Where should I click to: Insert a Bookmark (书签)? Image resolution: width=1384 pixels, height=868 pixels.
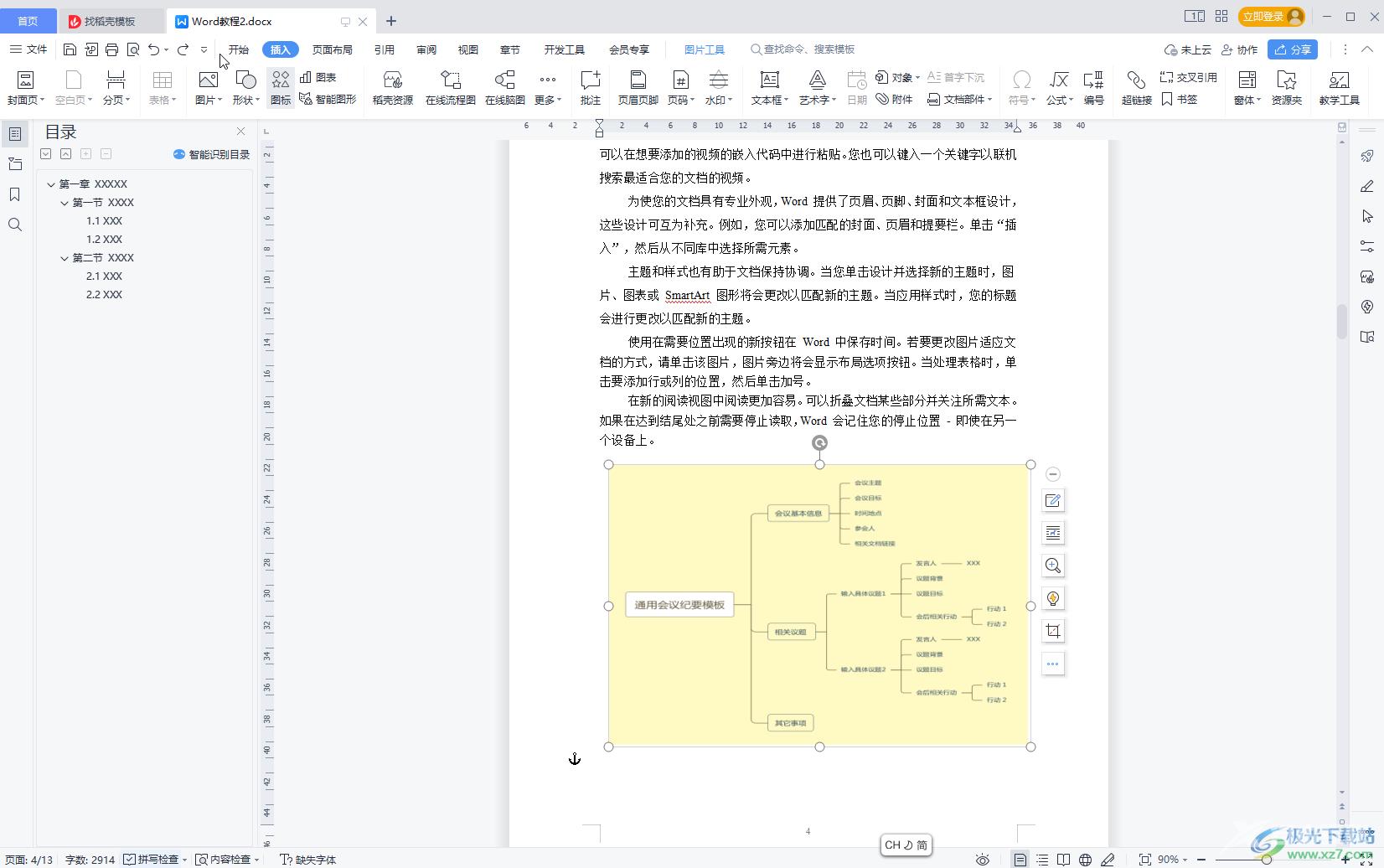point(1180,99)
